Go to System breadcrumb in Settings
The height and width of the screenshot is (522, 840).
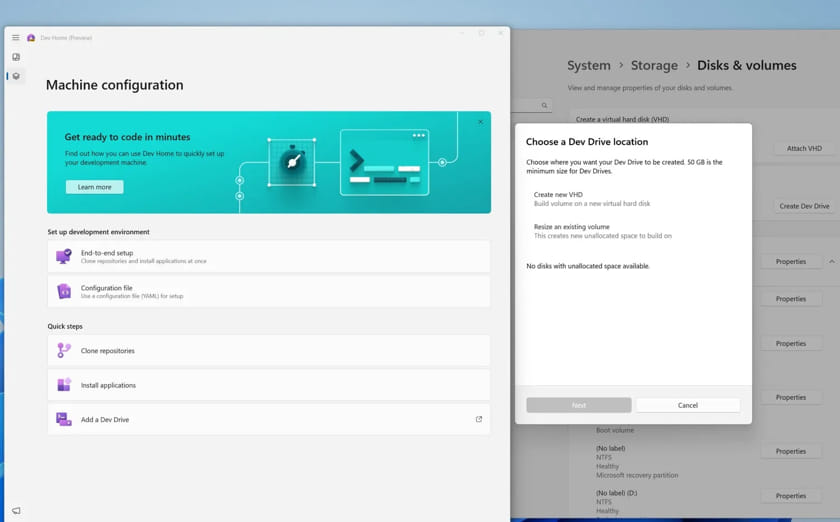pos(589,65)
